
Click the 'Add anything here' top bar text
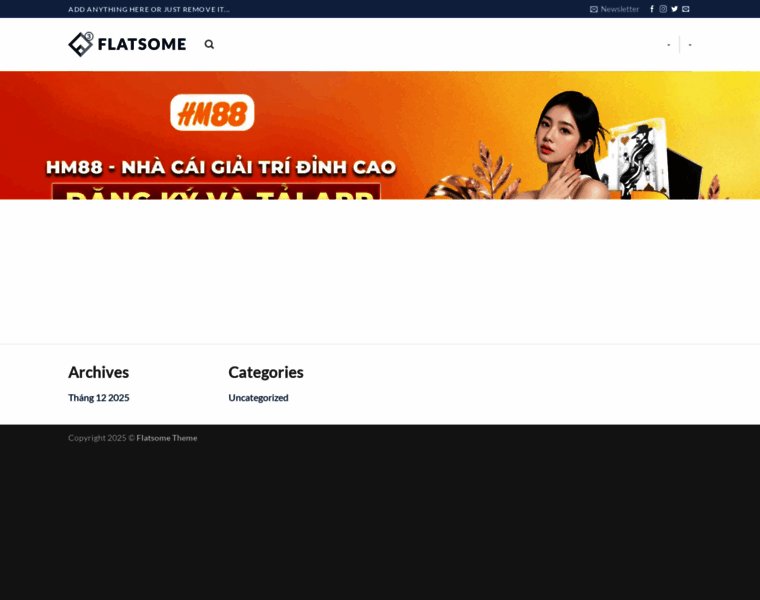point(149,9)
